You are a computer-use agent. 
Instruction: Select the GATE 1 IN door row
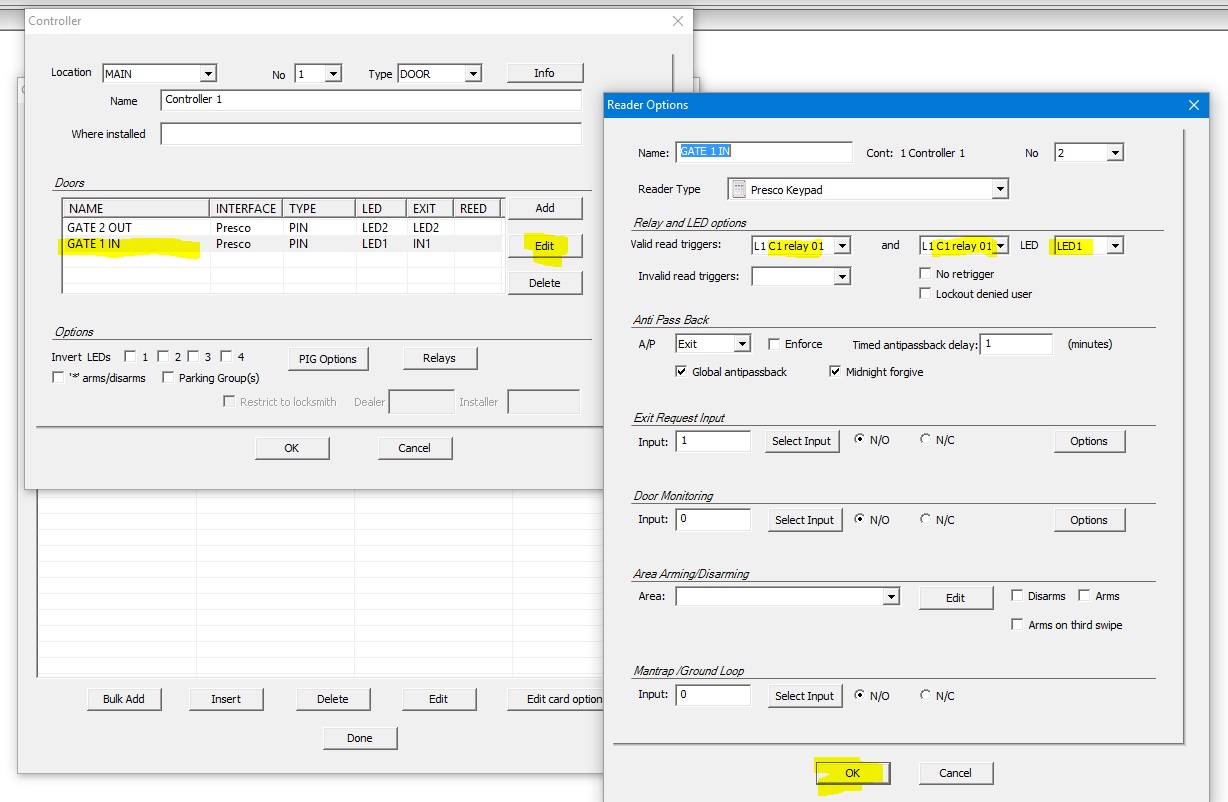[x=282, y=244]
